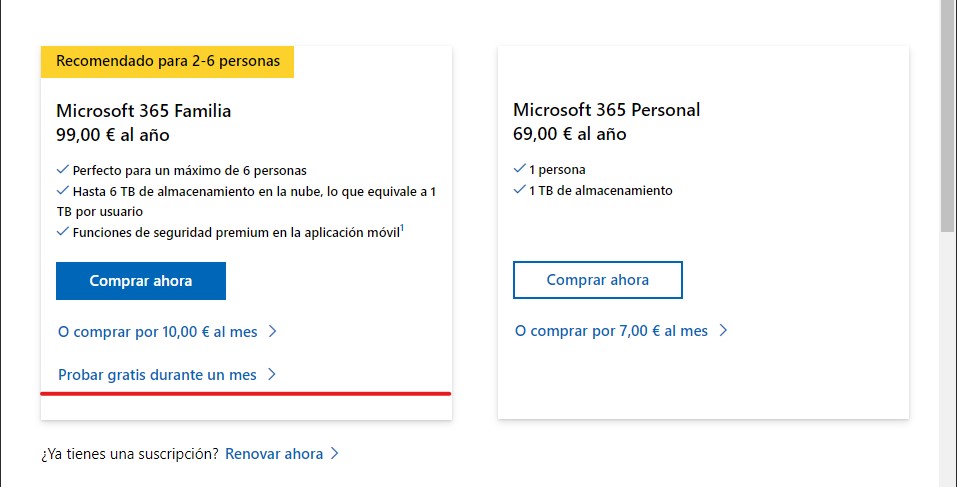Select the "Microsoft 365 Familia" plan title
Image resolution: width=957 pixels, height=487 pixels.
[144, 111]
